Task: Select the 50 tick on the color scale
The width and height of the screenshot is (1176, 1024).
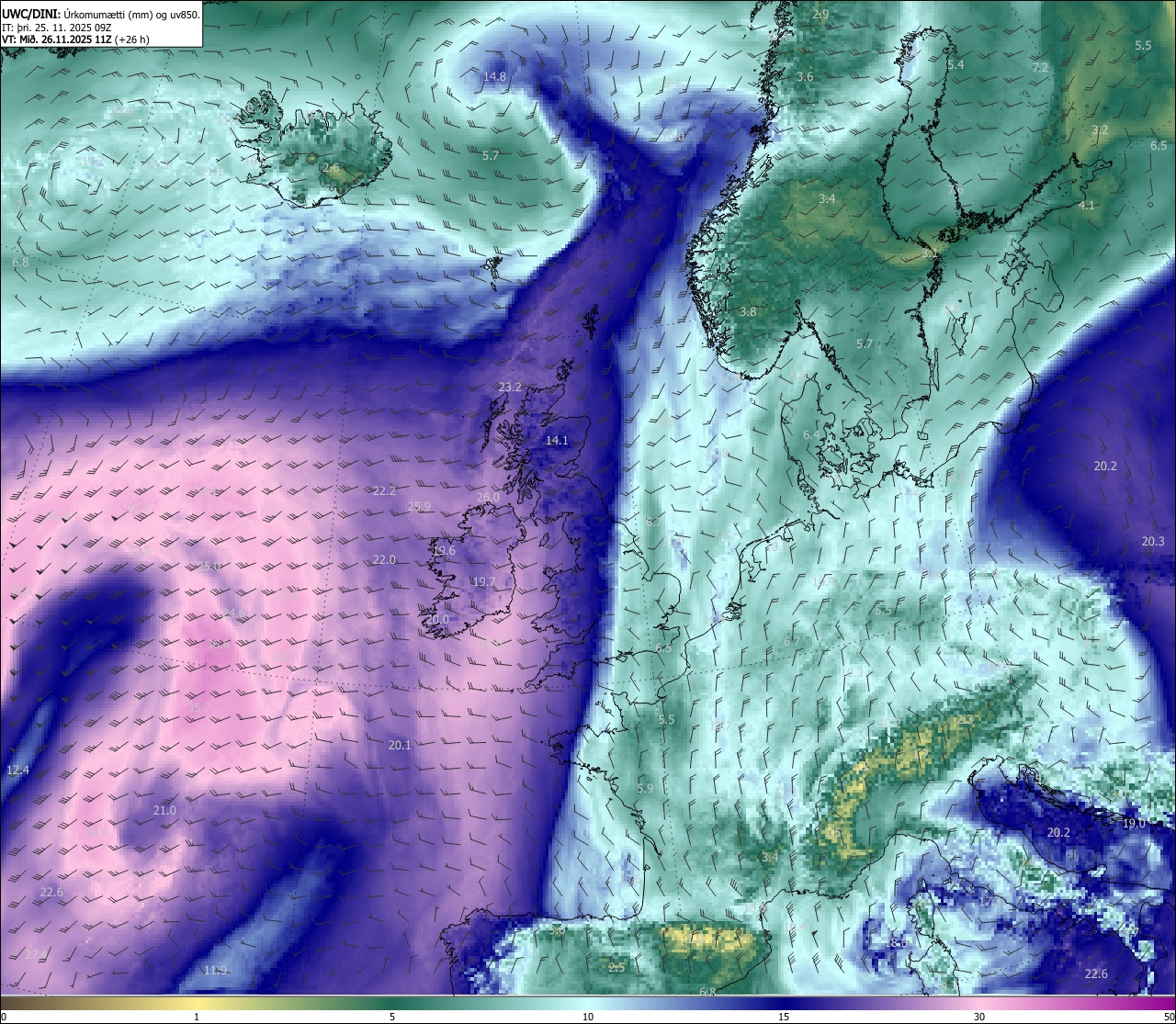Action: click(x=1169, y=1017)
